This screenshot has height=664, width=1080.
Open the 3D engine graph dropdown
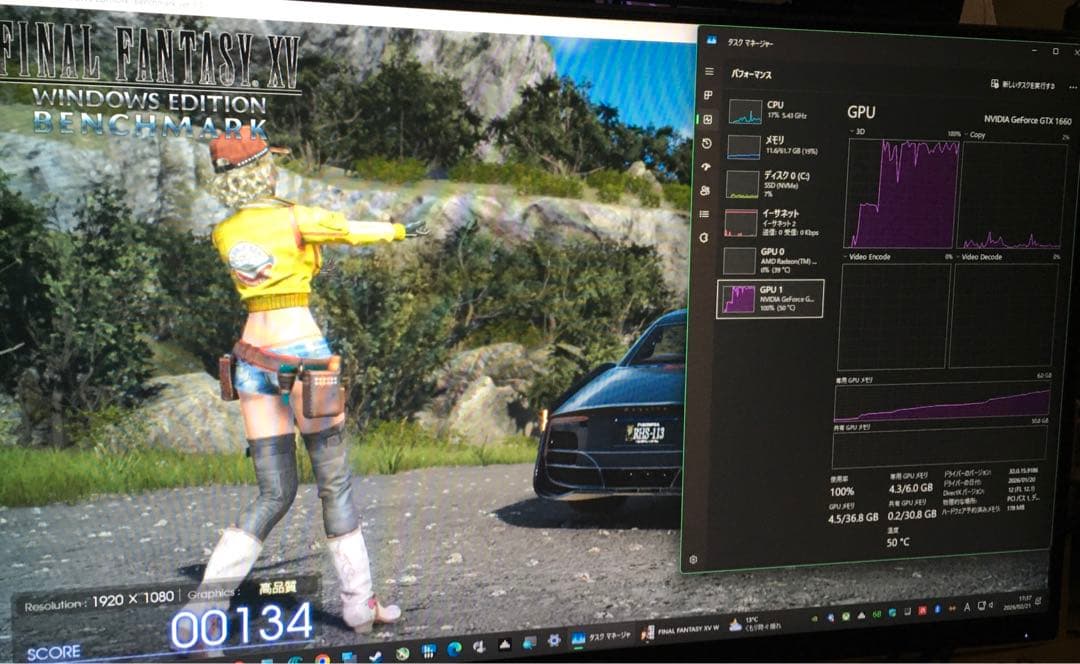pyautogui.click(x=858, y=132)
